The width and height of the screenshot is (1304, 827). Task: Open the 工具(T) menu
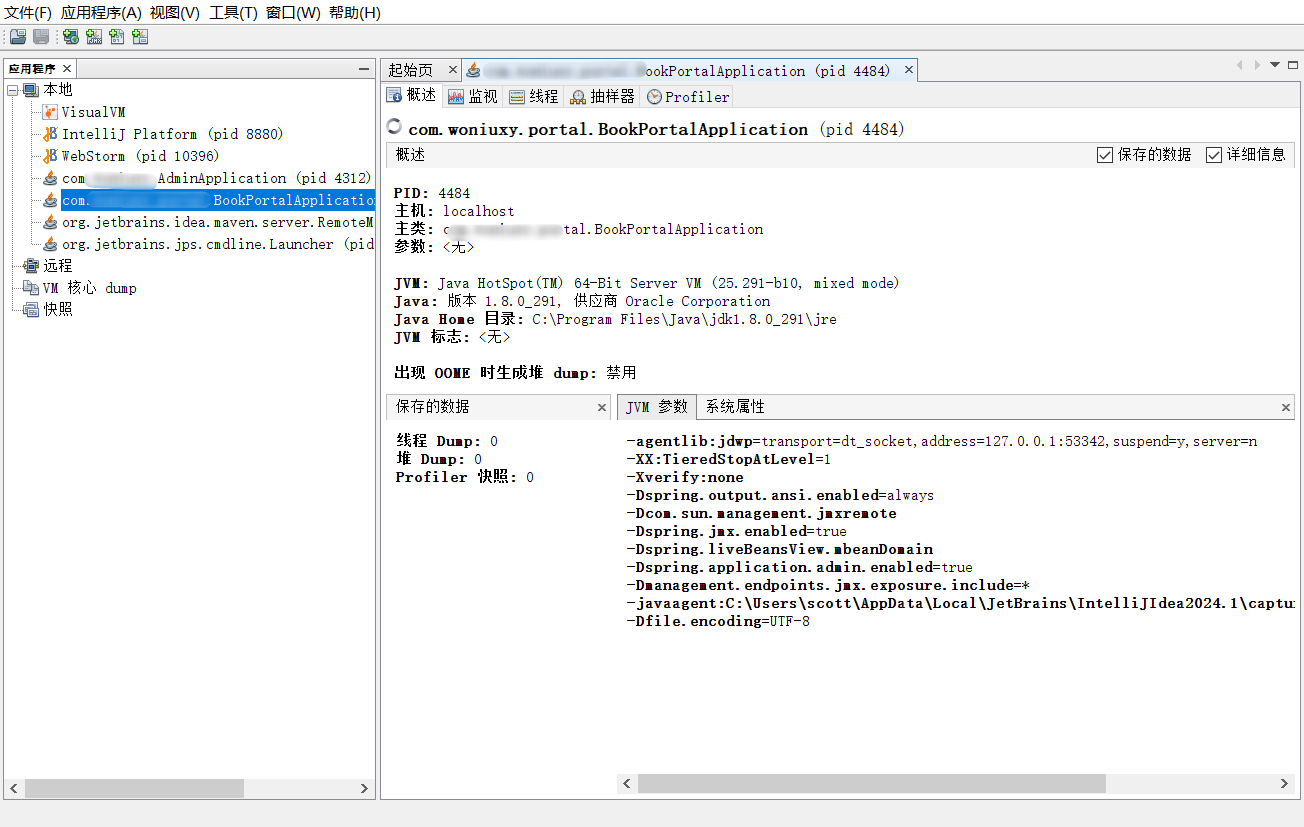click(233, 13)
